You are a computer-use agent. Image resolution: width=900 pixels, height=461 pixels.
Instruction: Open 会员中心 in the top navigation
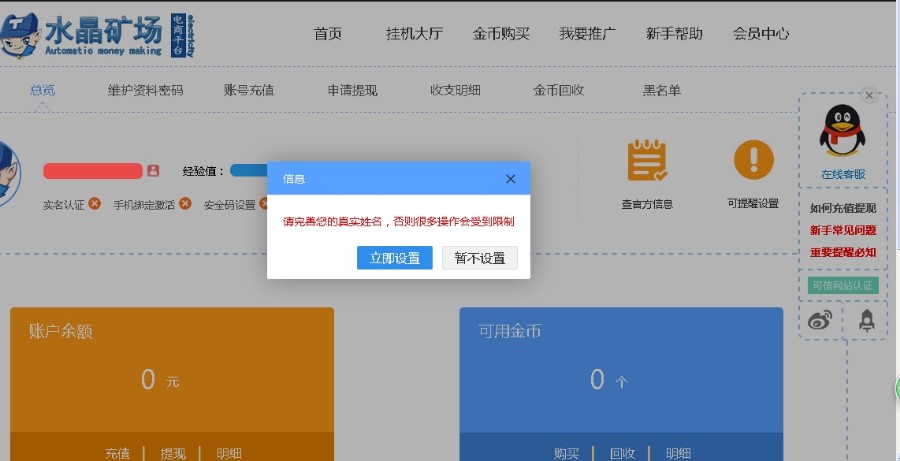click(761, 34)
